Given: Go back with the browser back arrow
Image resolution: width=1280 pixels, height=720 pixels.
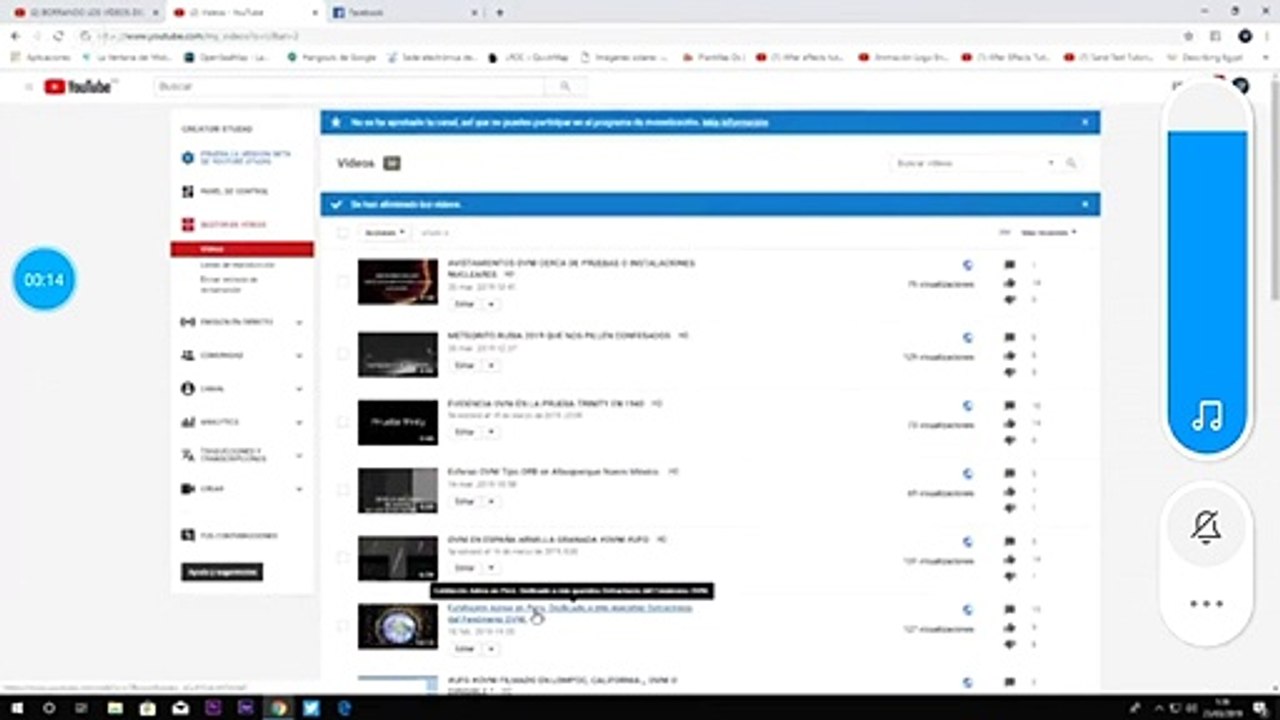Looking at the screenshot, I should coord(15,36).
